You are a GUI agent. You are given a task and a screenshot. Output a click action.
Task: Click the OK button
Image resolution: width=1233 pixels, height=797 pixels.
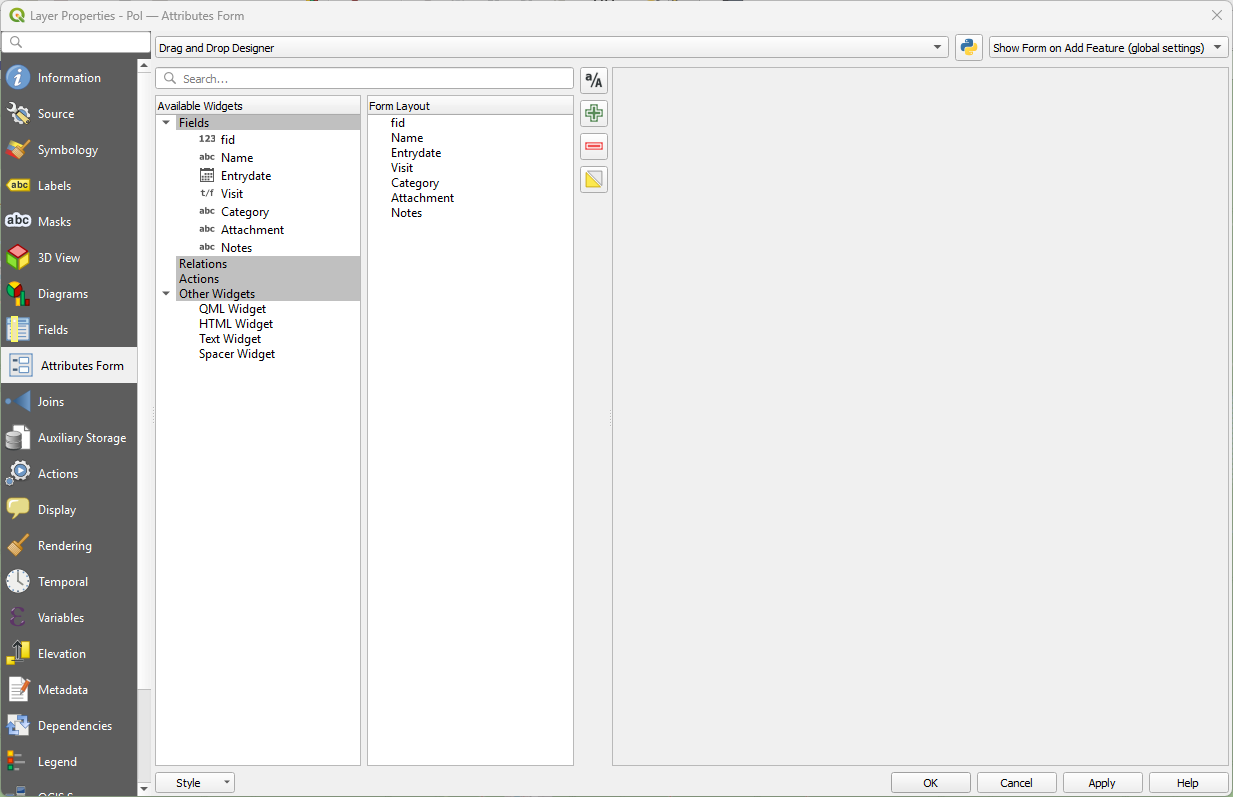[x=930, y=783]
